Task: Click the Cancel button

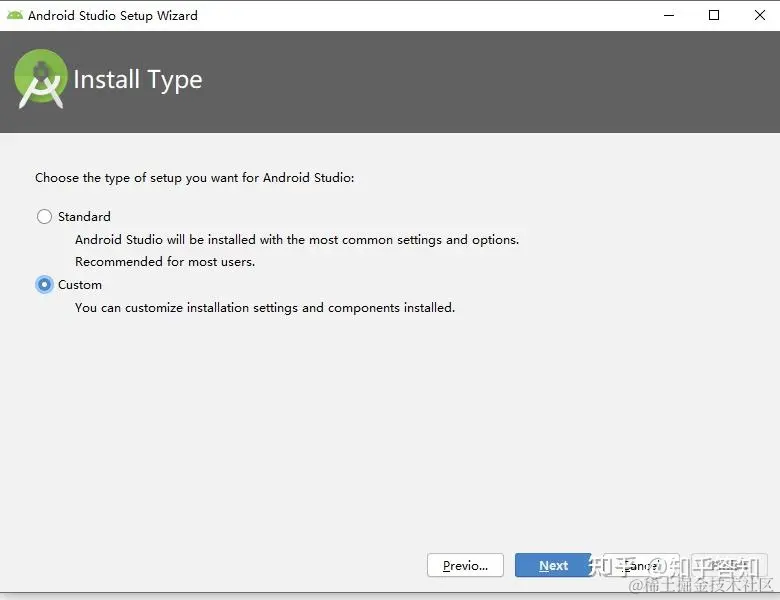Action: coord(641,566)
